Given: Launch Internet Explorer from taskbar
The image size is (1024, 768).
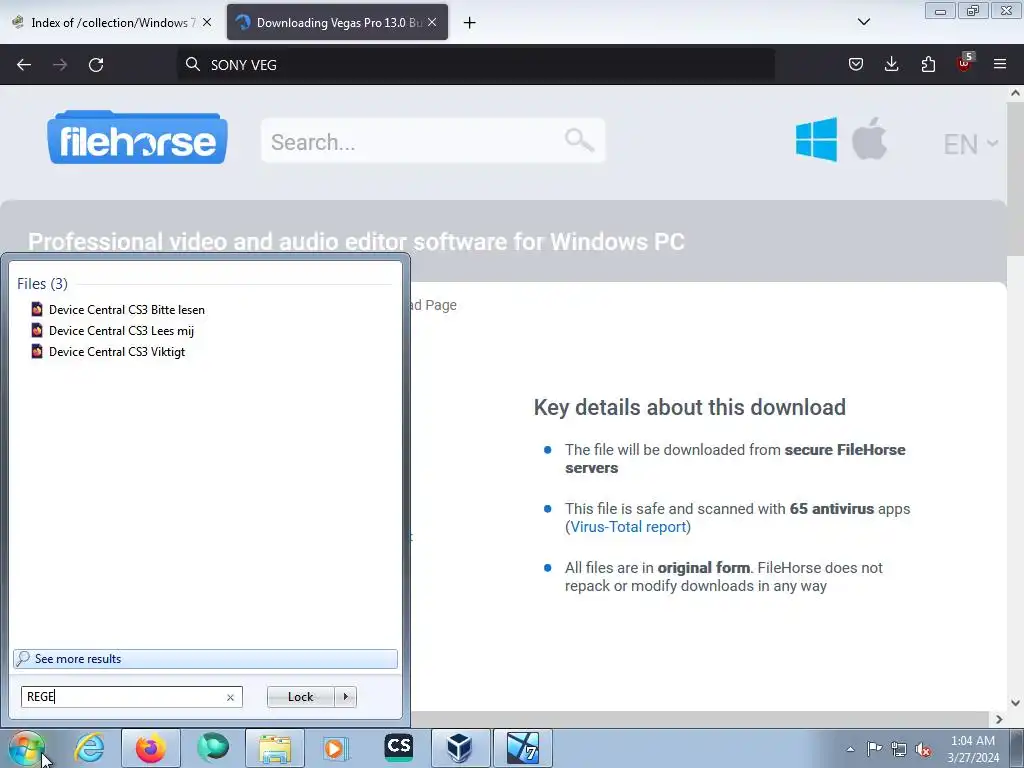Looking at the screenshot, I should tap(89, 748).
